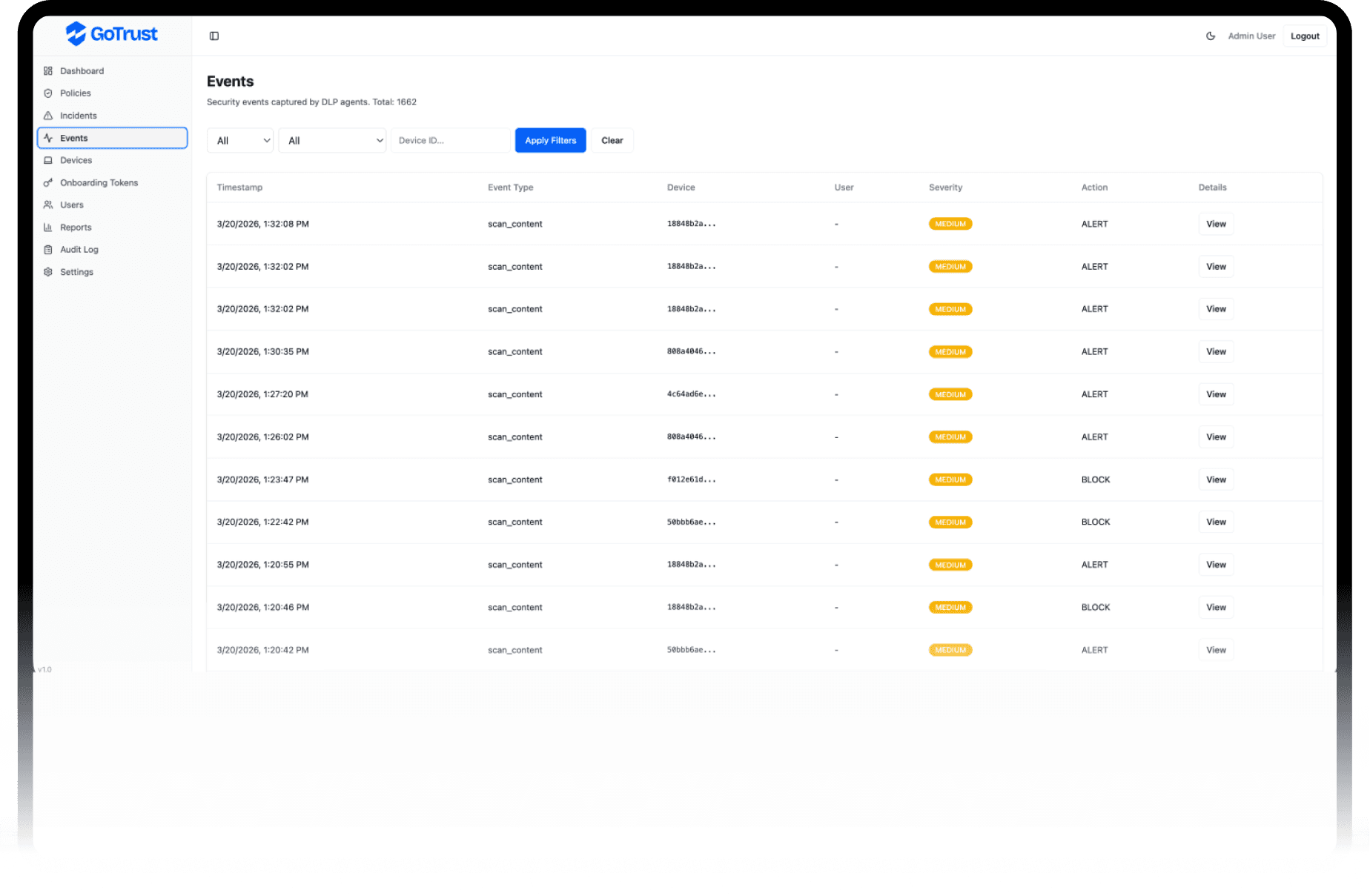This screenshot has width=1370, height=896.
Task: Click ALERT action in 1:20:55 PM row
Action: [1094, 565]
